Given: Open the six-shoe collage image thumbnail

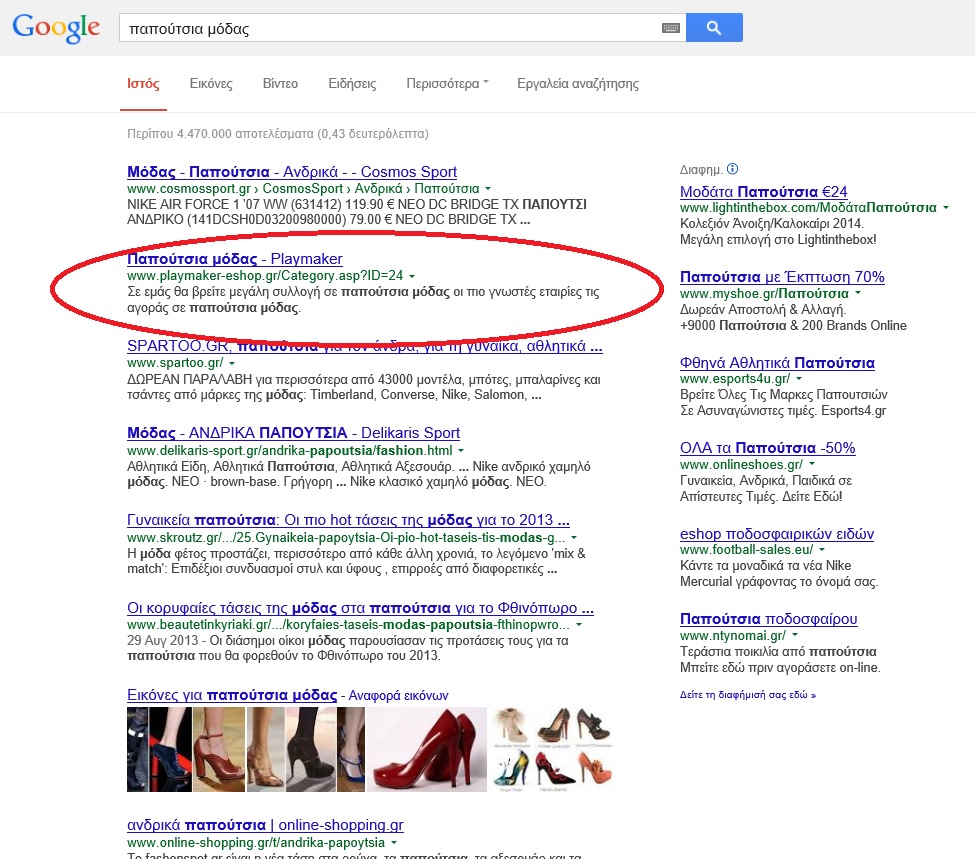Looking at the screenshot, I should click(x=552, y=750).
